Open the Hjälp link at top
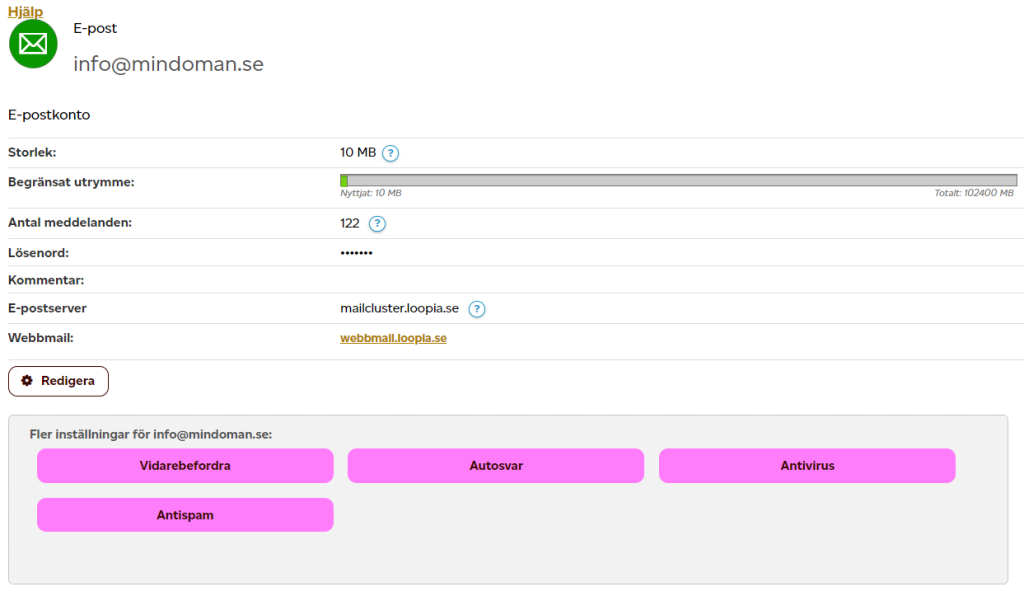This screenshot has height=596, width=1024. click(25, 11)
